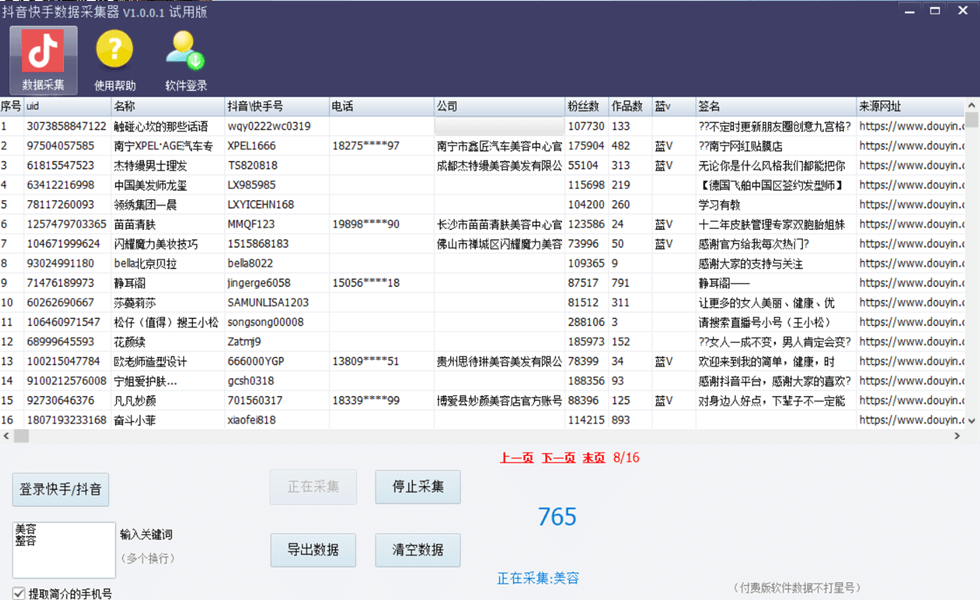Sort by the 蓝v column header
The height and width of the screenshot is (600, 980).
point(674,106)
